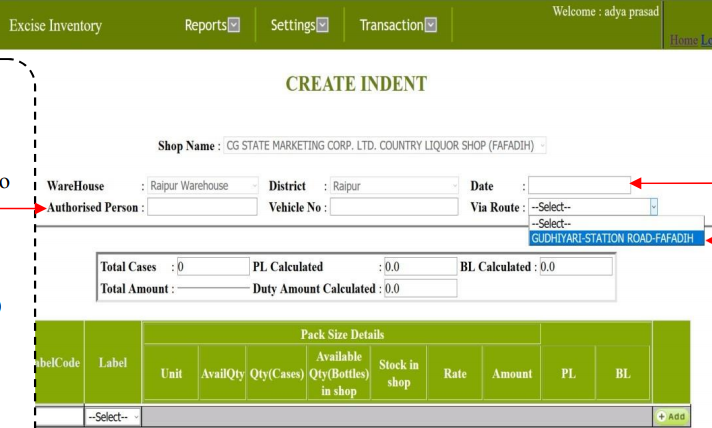
Task: Open the WareHouse dropdown
Action: 203,186
